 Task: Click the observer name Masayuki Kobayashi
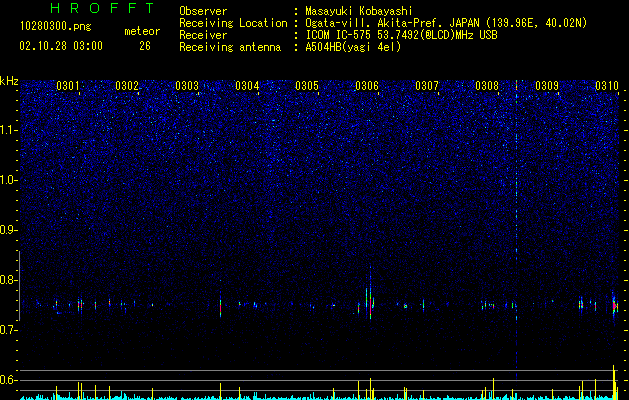pos(359,11)
